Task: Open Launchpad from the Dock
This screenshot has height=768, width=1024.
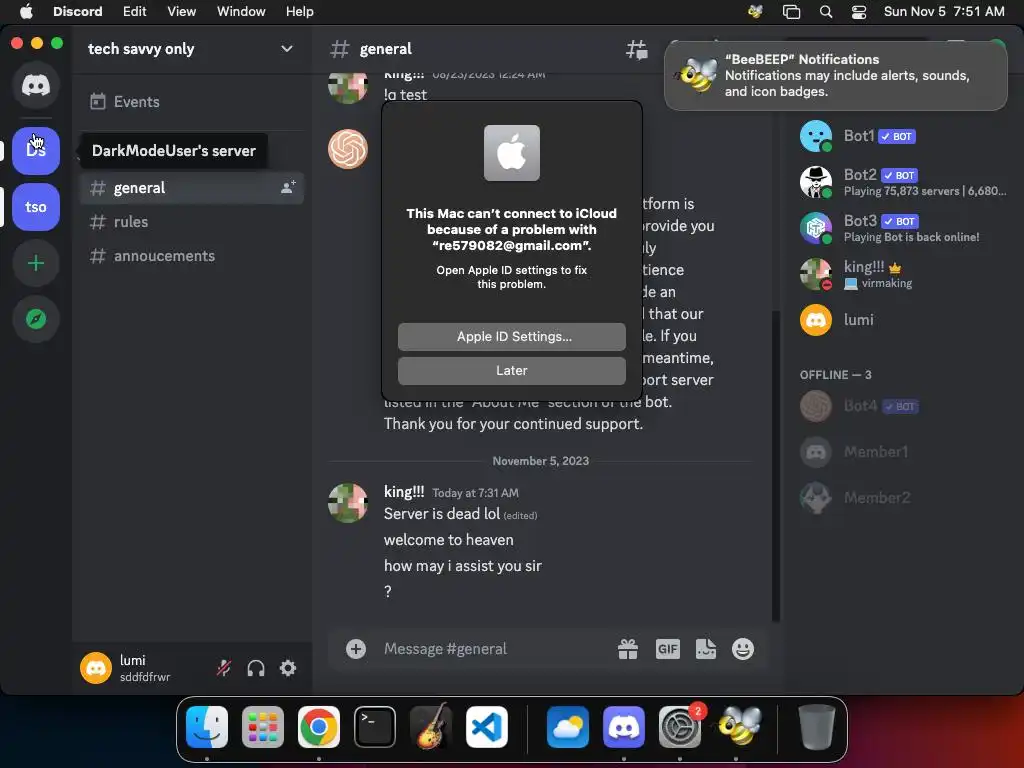Action: [263, 727]
